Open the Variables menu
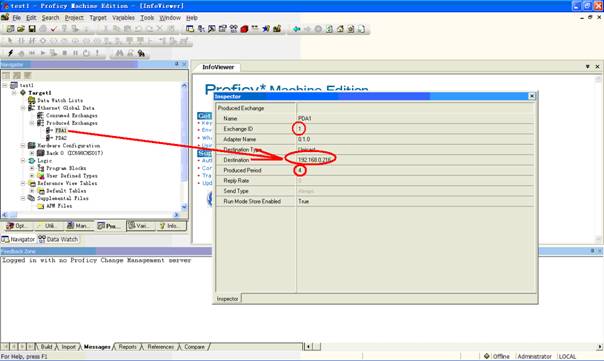604x361 pixels. click(123, 18)
